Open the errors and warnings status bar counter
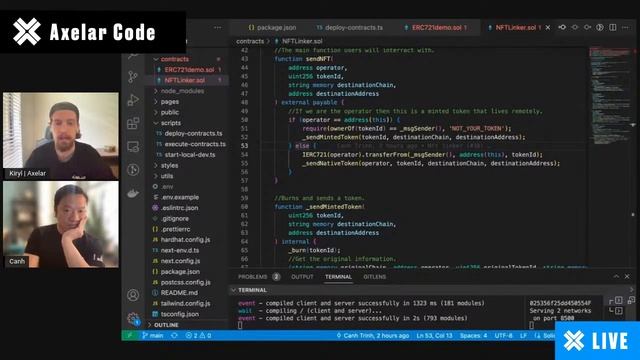 pos(198,336)
